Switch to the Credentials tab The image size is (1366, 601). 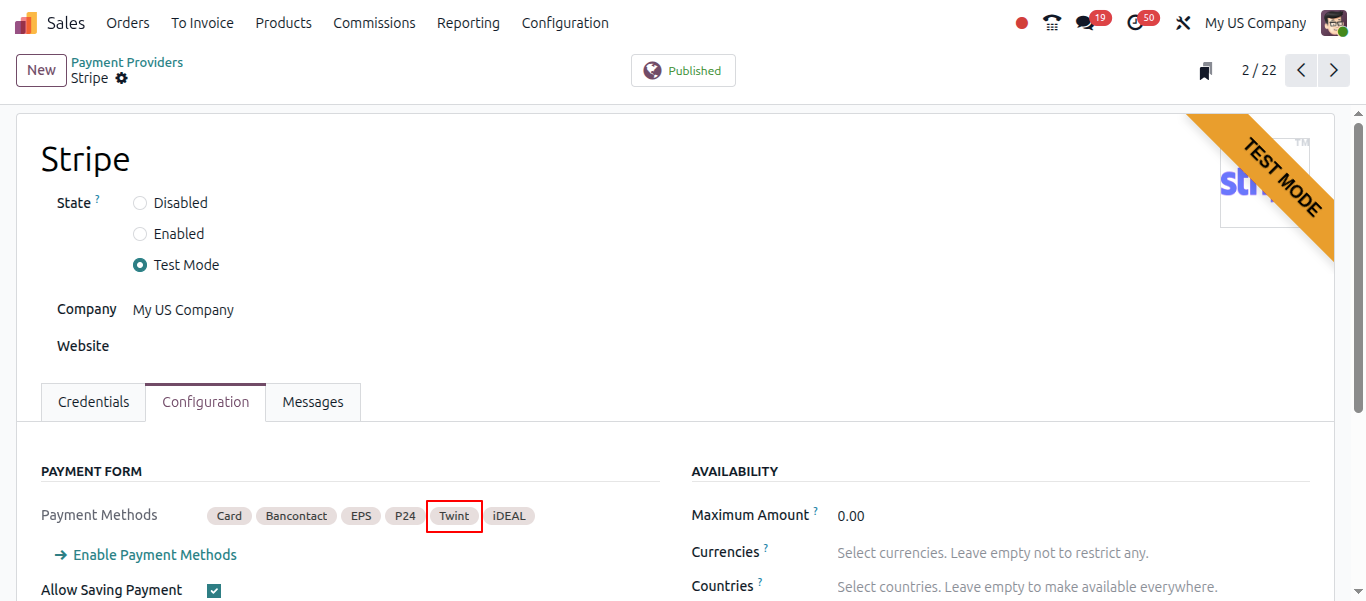(x=94, y=402)
